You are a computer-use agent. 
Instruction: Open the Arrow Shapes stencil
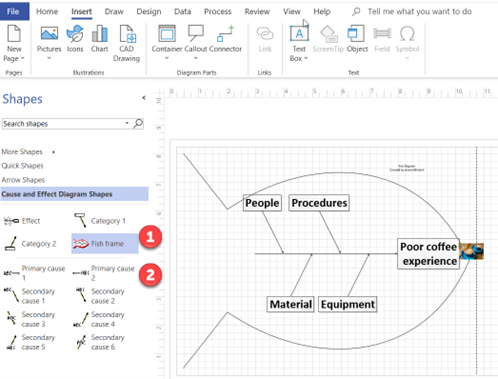pos(23,180)
